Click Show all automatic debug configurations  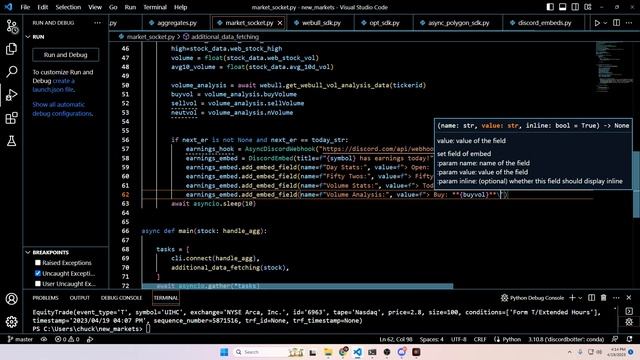tap(62, 109)
